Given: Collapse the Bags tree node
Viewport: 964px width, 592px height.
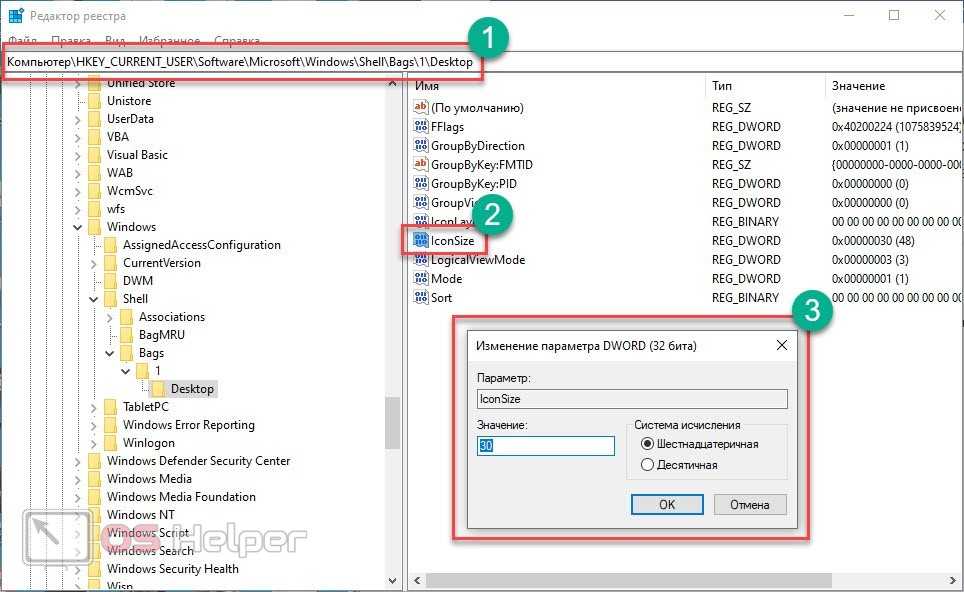Looking at the screenshot, I should coord(109,353).
